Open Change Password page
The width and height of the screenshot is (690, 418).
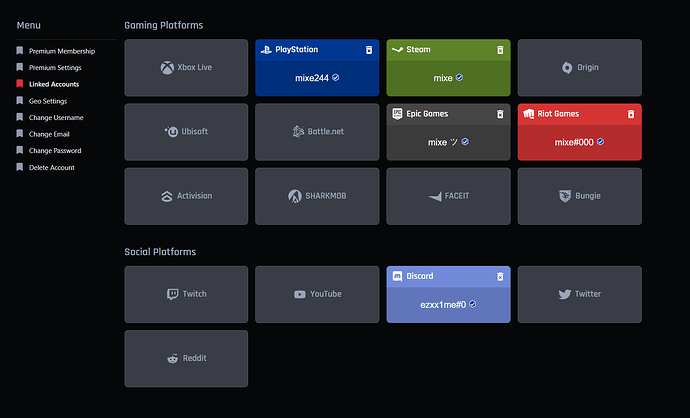55,150
